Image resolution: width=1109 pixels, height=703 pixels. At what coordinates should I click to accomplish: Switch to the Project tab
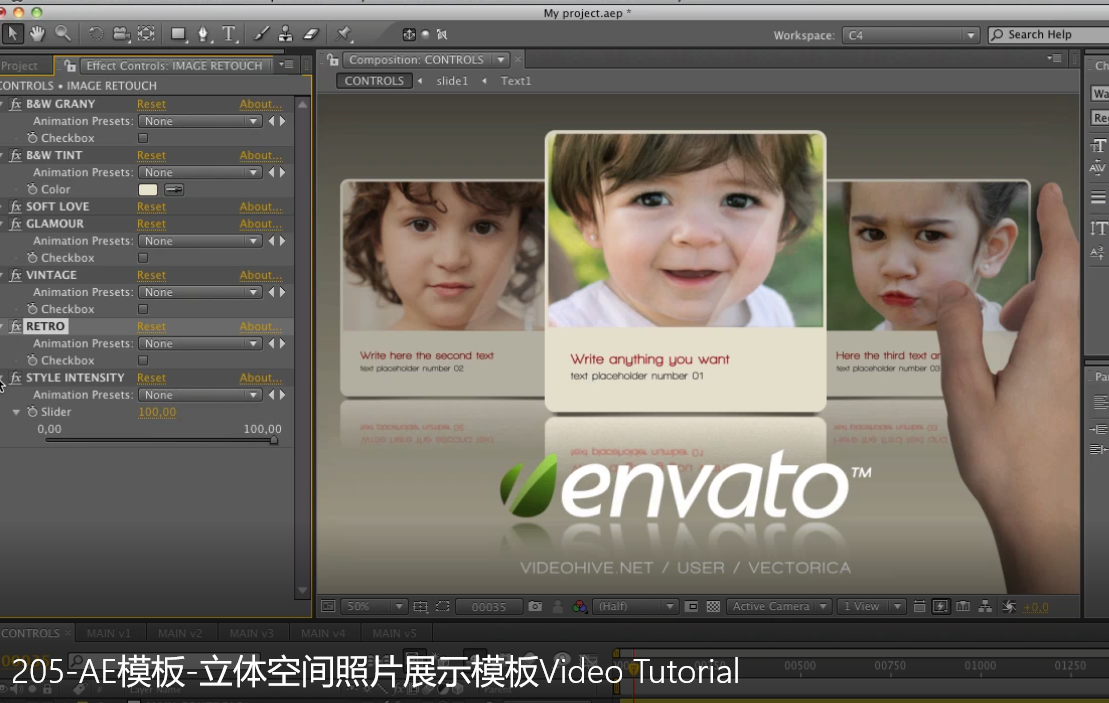tap(20, 66)
